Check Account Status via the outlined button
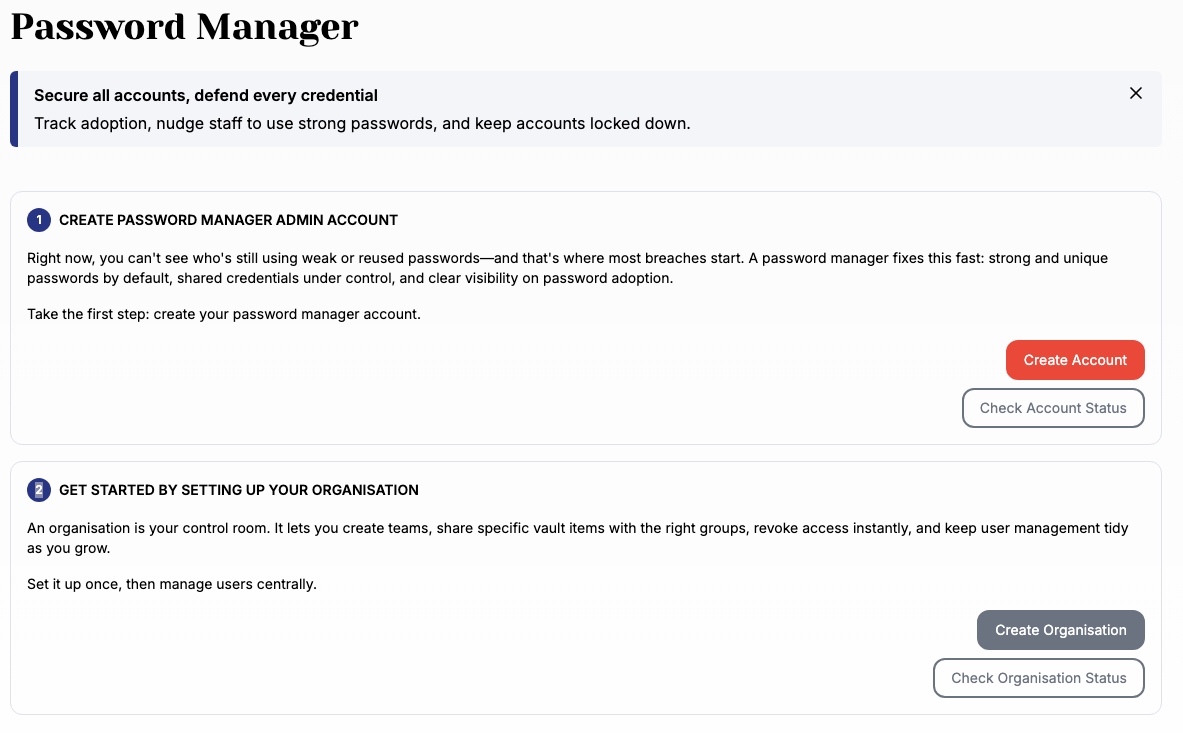 tap(1053, 408)
